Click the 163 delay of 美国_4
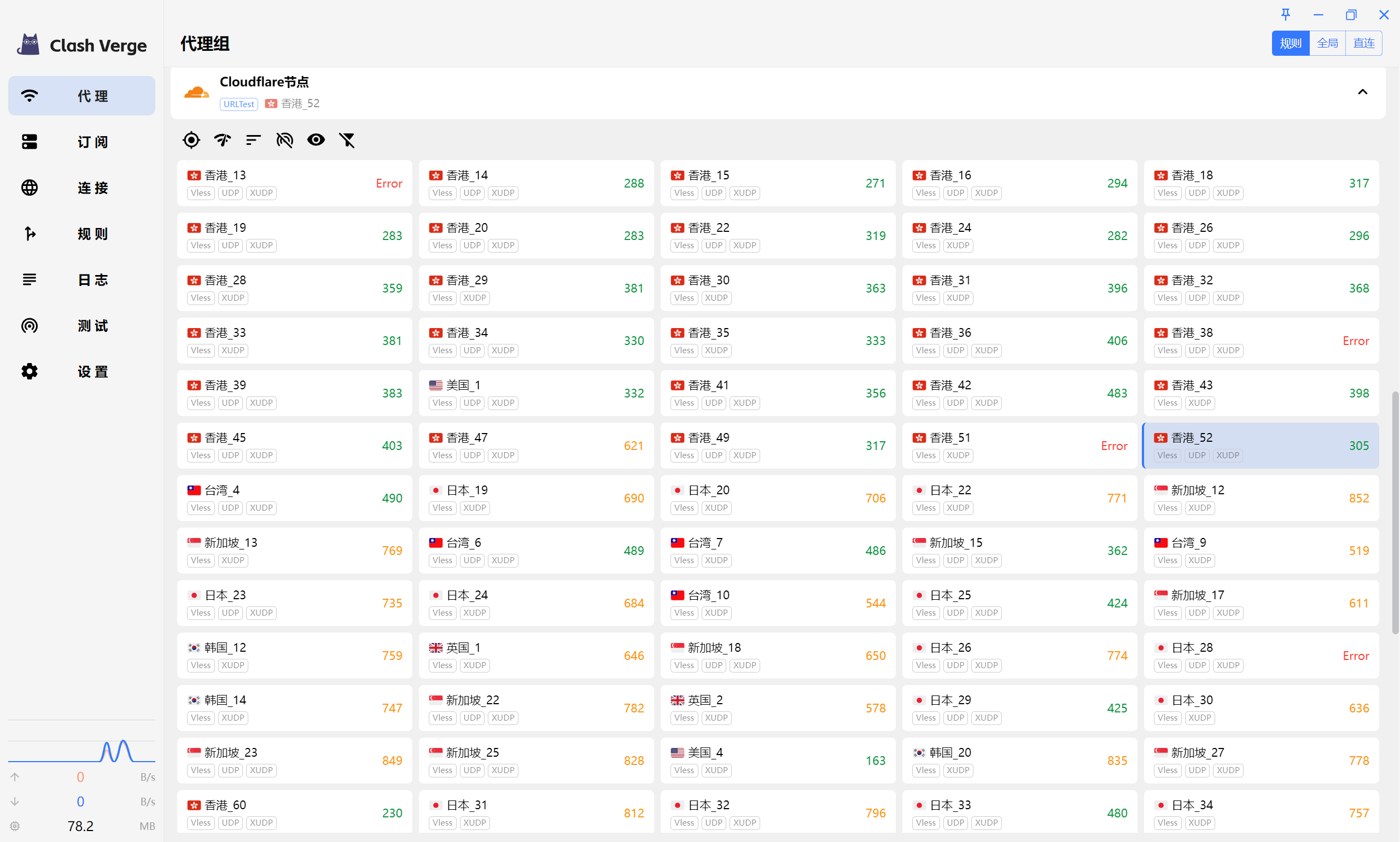 876,761
